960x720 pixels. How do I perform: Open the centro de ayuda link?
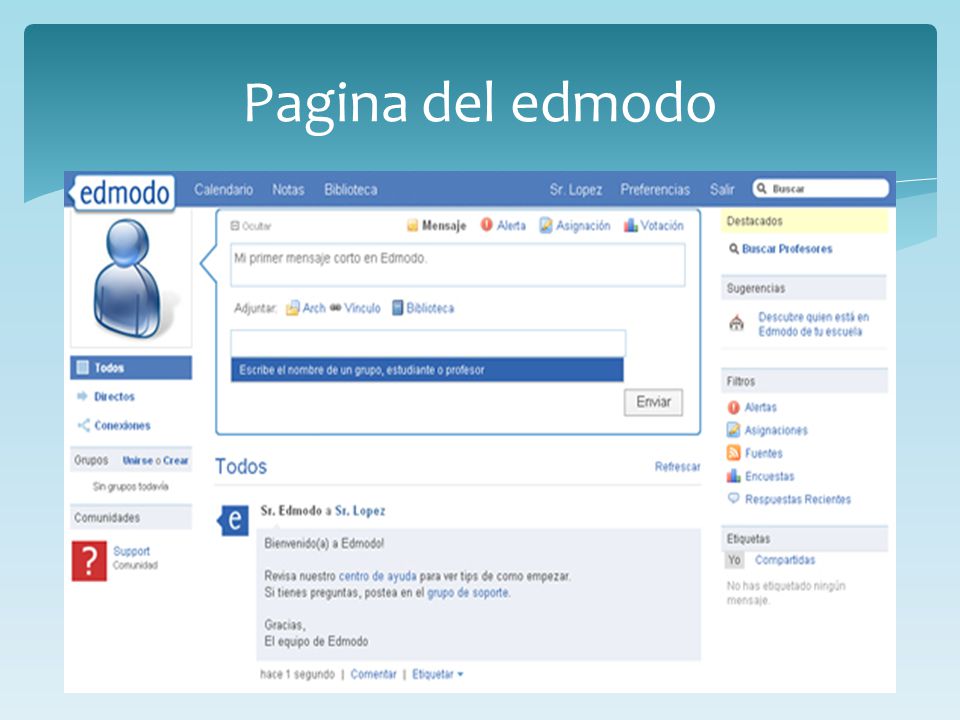378,576
